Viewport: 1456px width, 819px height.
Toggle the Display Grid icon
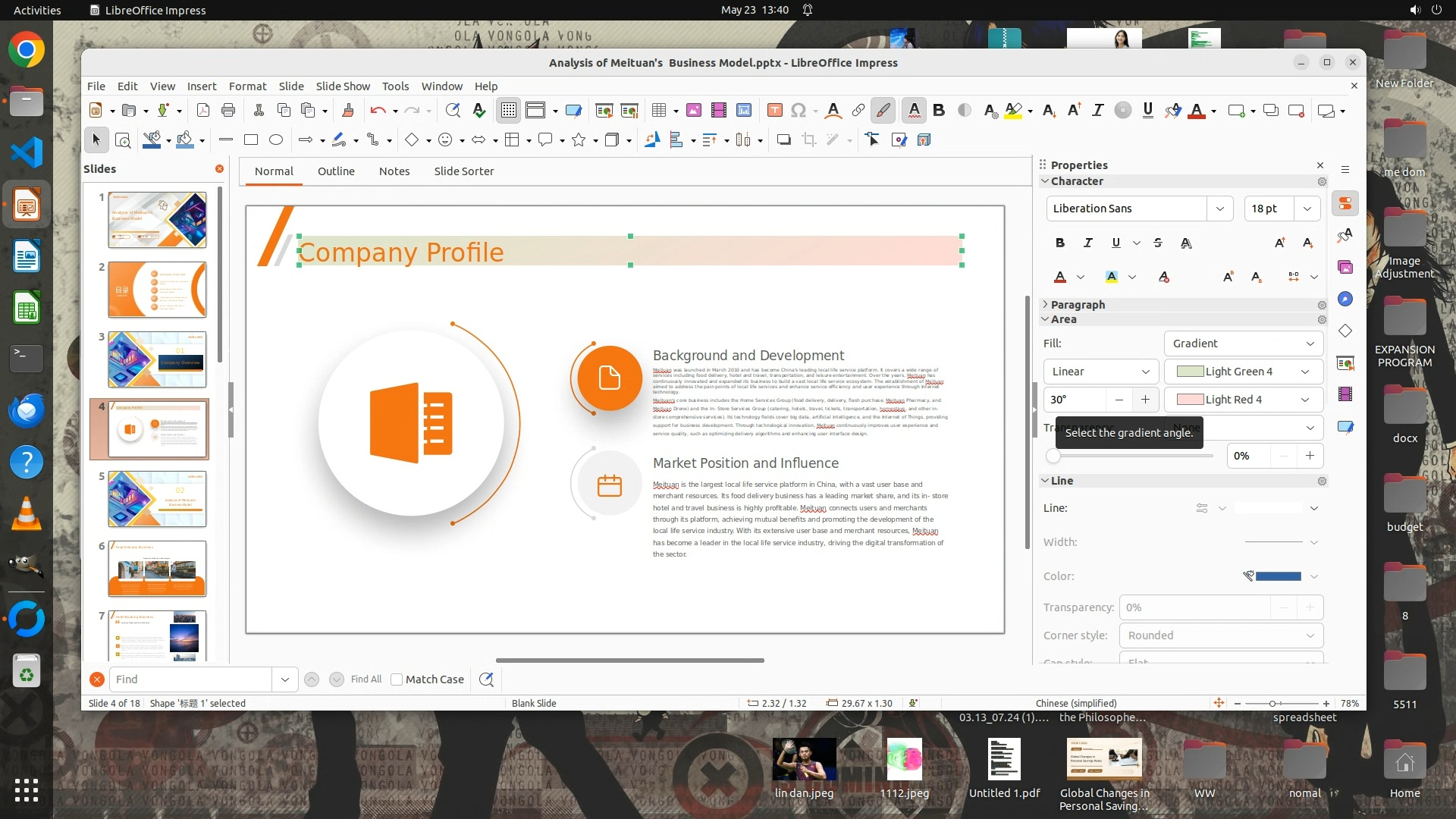pos(508,111)
